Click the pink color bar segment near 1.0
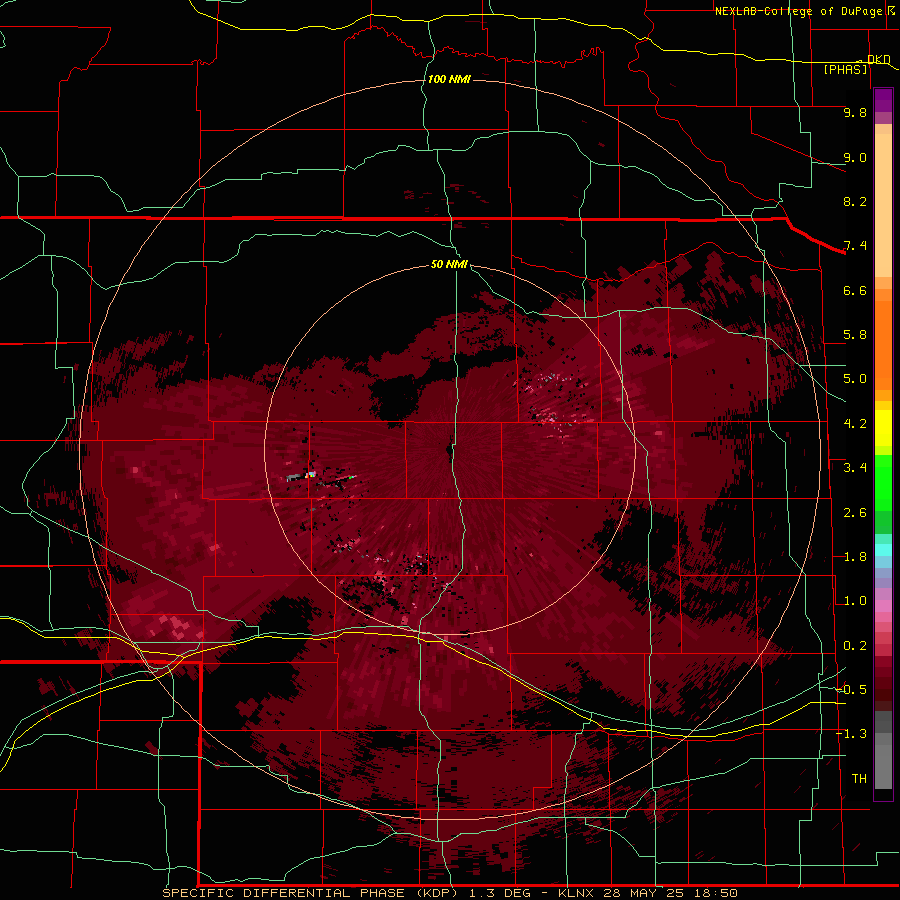This screenshot has width=900, height=900. tap(883, 606)
